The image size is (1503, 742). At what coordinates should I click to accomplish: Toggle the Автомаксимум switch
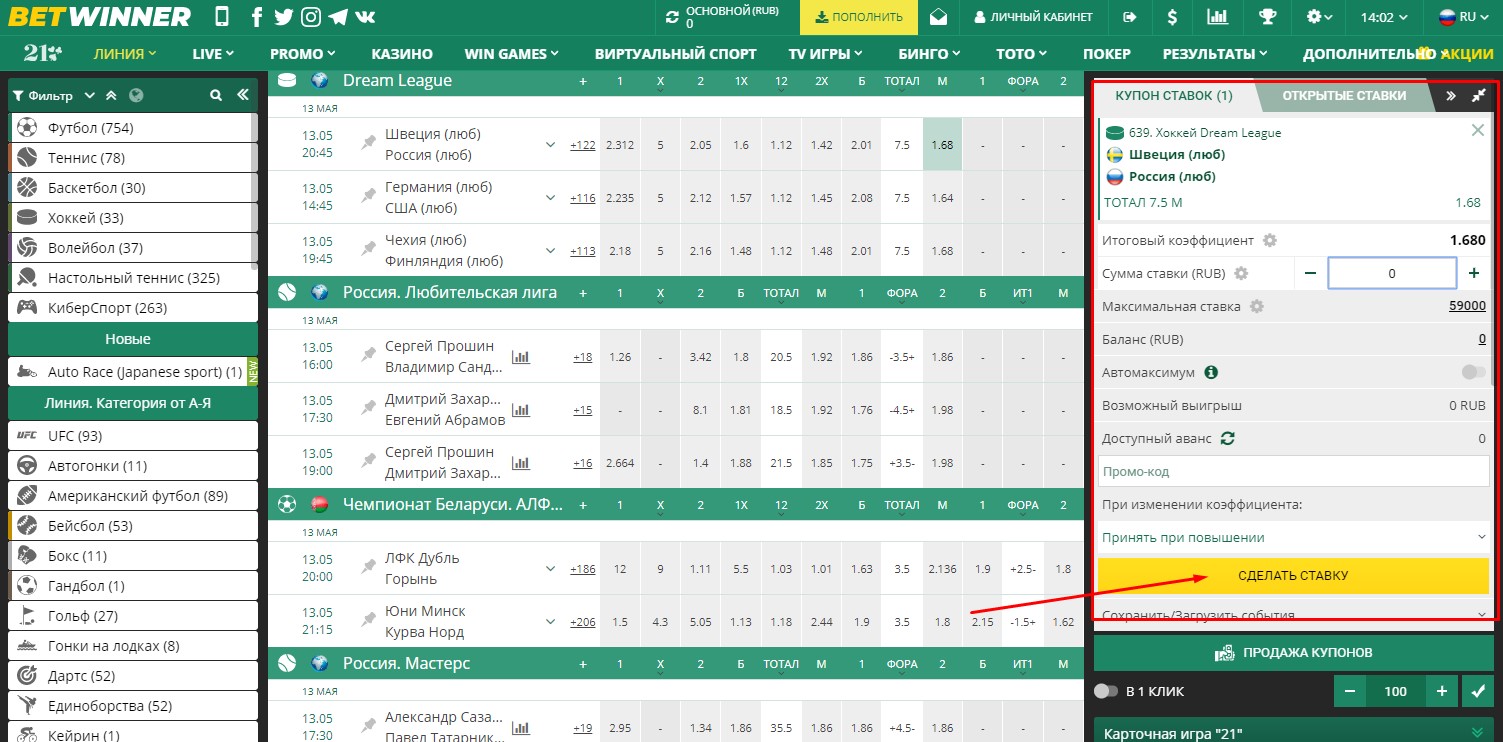coord(1472,372)
